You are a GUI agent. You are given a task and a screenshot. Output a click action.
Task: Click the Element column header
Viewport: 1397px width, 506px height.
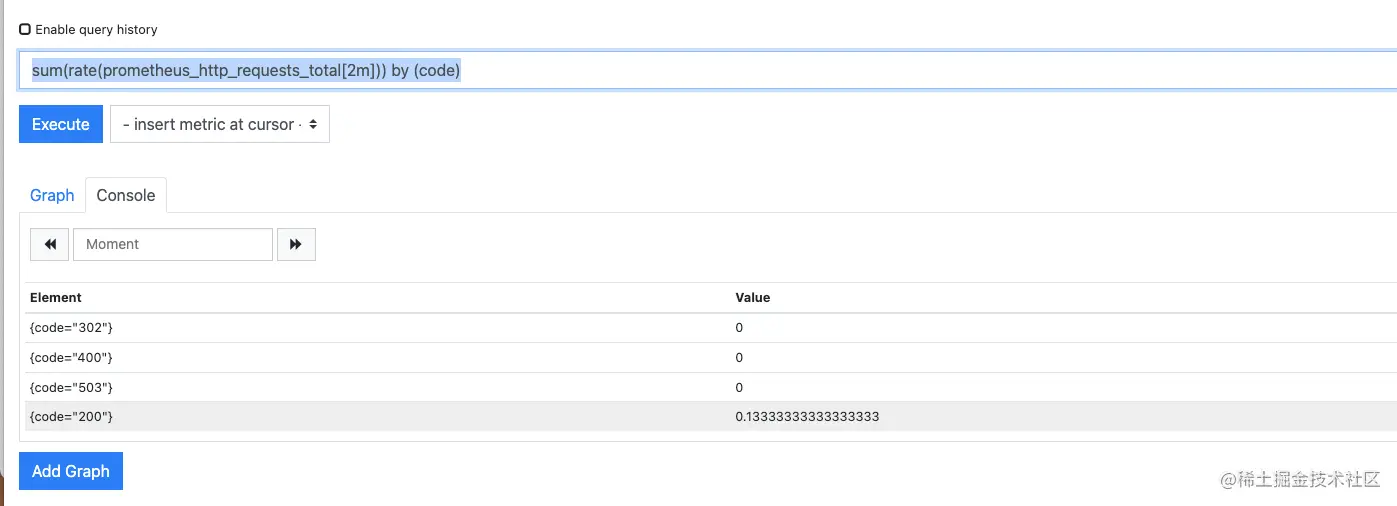click(56, 298)
